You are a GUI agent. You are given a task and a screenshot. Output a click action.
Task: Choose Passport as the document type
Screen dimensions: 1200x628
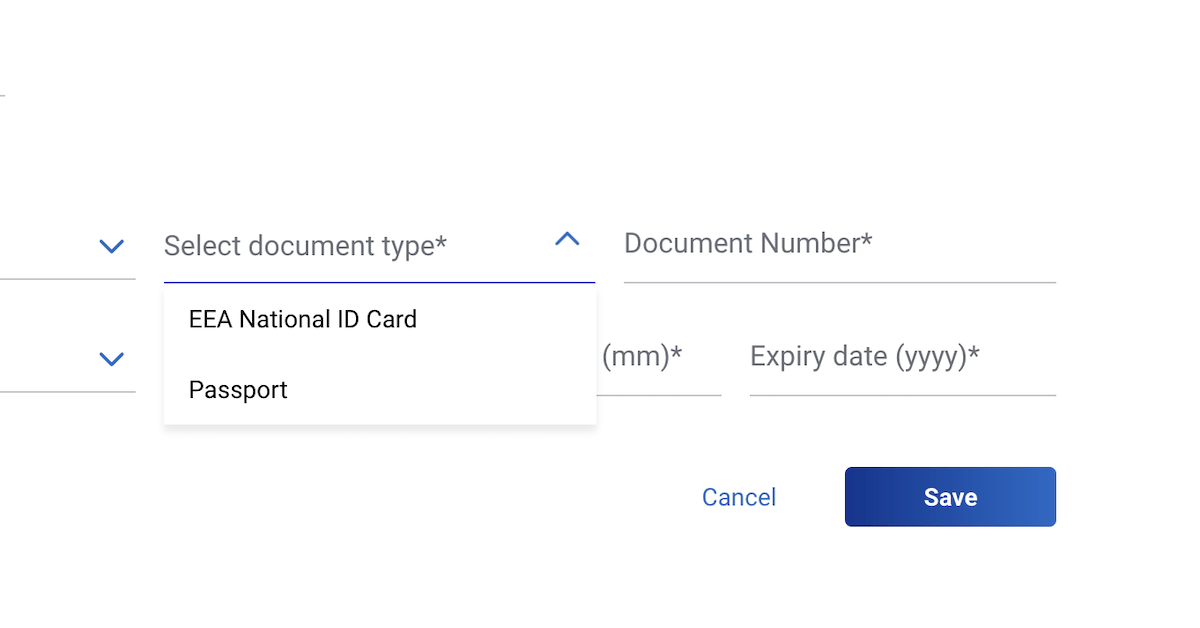[238, 390]
